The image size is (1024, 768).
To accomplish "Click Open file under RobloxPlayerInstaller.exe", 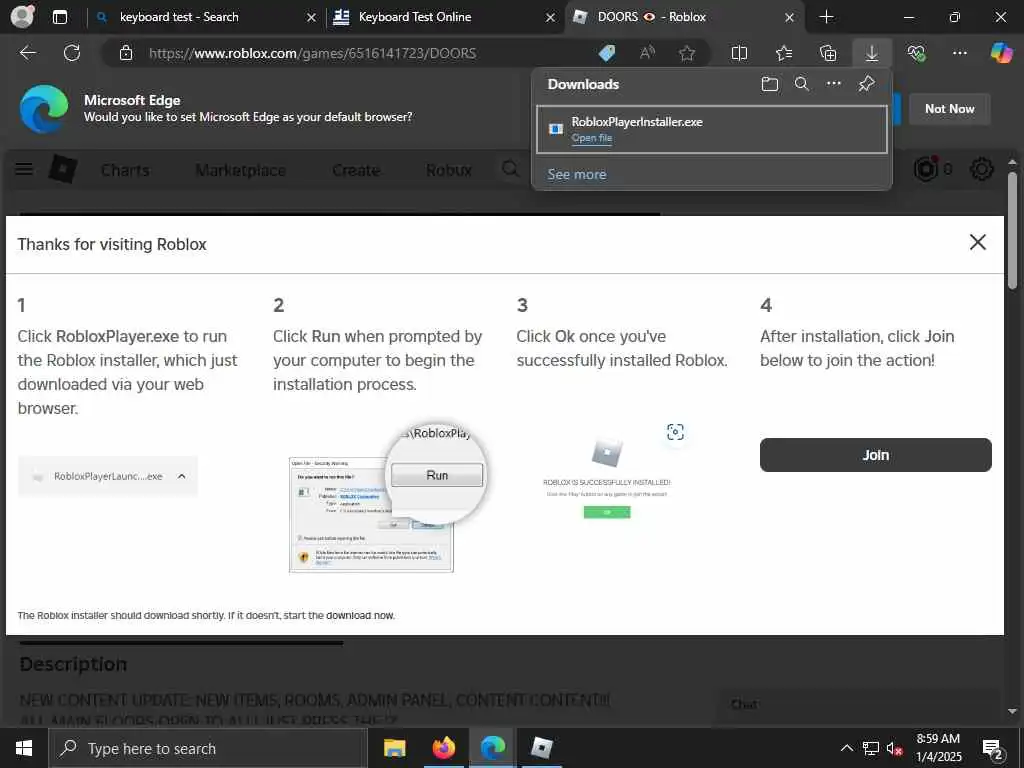I will [x=592, y=138].
